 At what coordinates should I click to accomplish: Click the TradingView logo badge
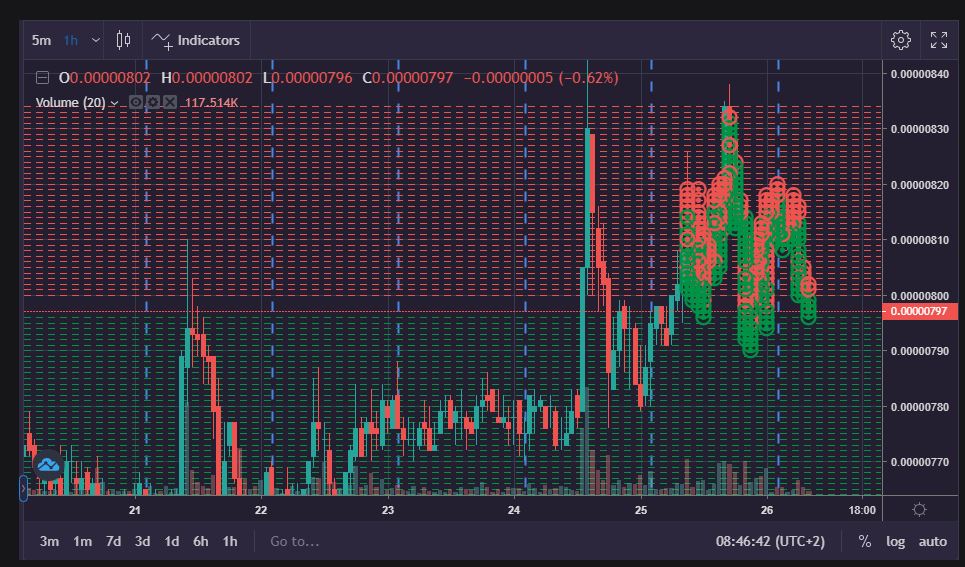pyautogui.click(x=48, y=465)
